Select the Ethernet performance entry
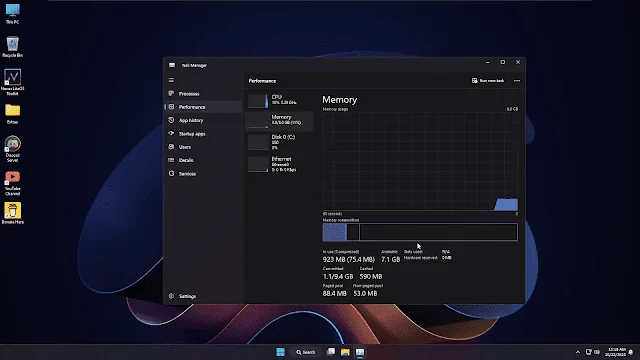The height and width of the screenshot is (360, 640). pyautogui.click(x=279, y=164)
